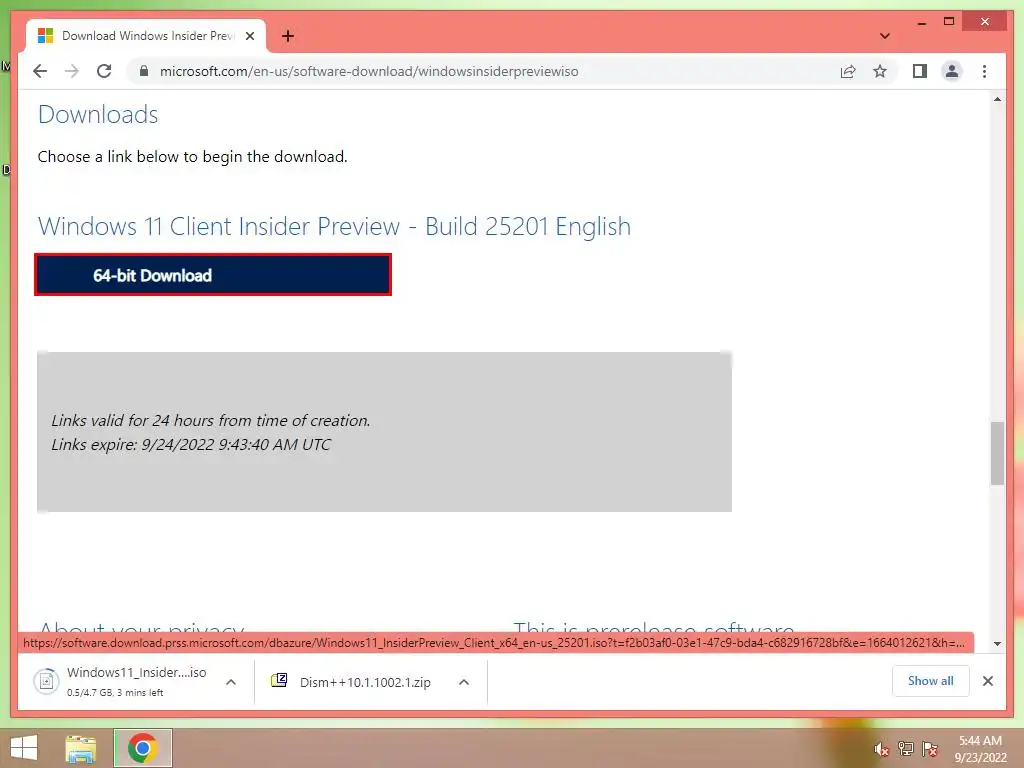Click the Dism++ zip file icon
This screenshot has height=768, width=1024.
coord(279,680)
